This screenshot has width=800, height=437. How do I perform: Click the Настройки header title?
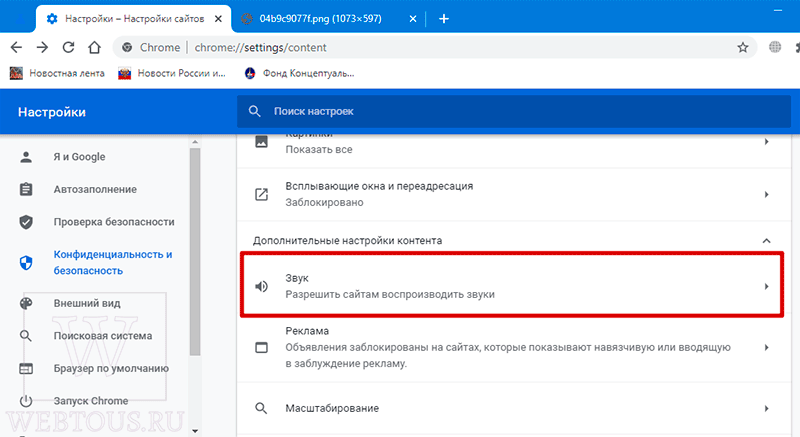click(x=52, y=112)
